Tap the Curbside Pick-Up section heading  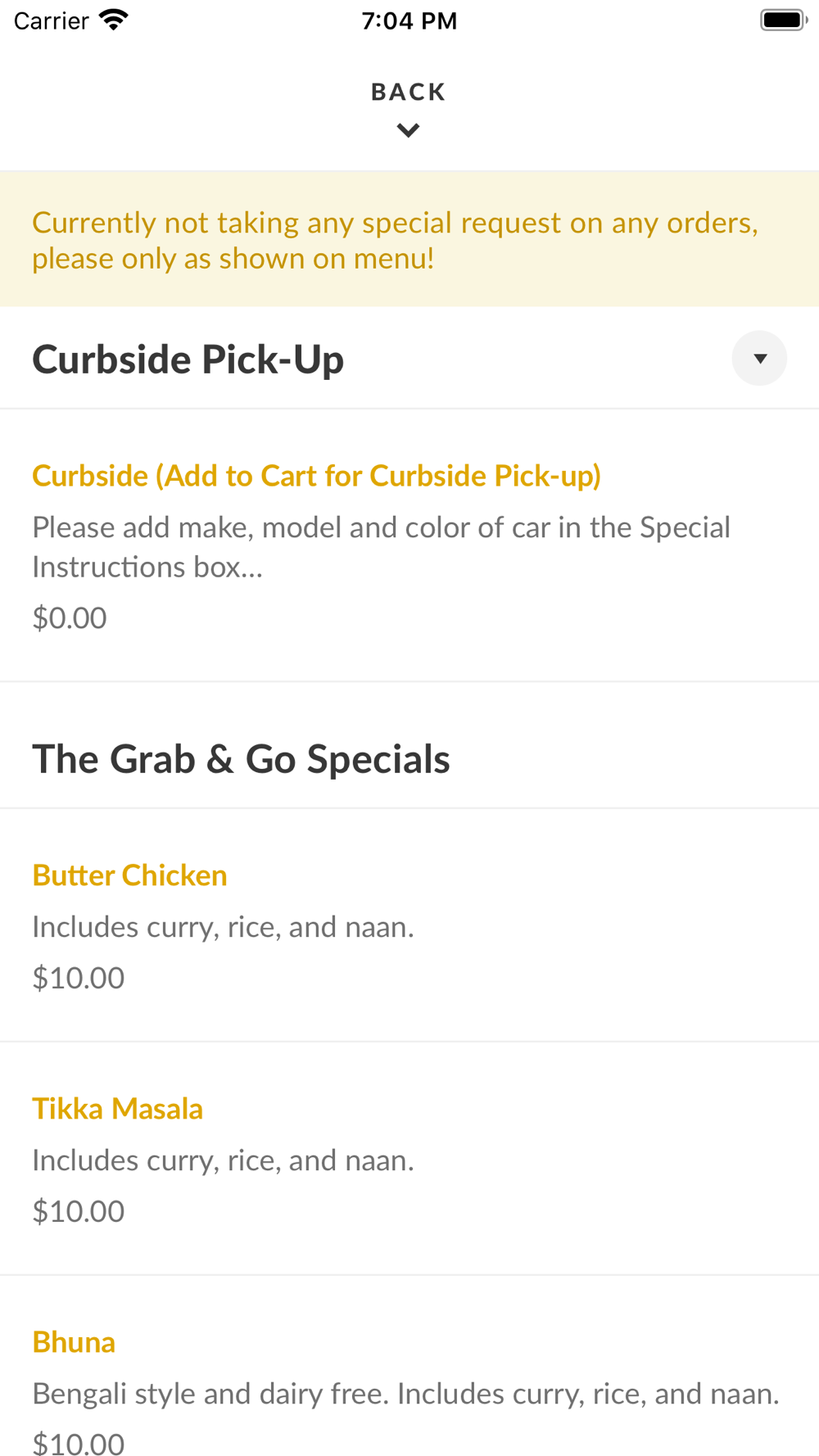pos(188,359)
